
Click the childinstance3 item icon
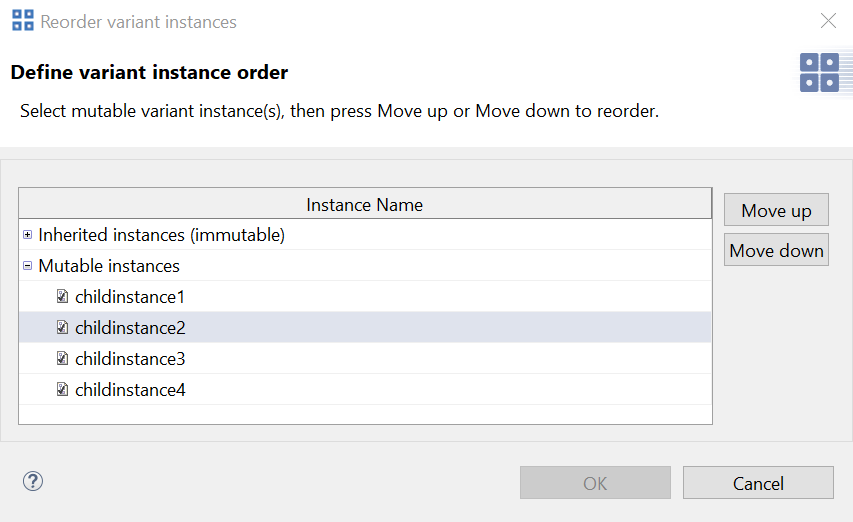[x=62, y=359]
